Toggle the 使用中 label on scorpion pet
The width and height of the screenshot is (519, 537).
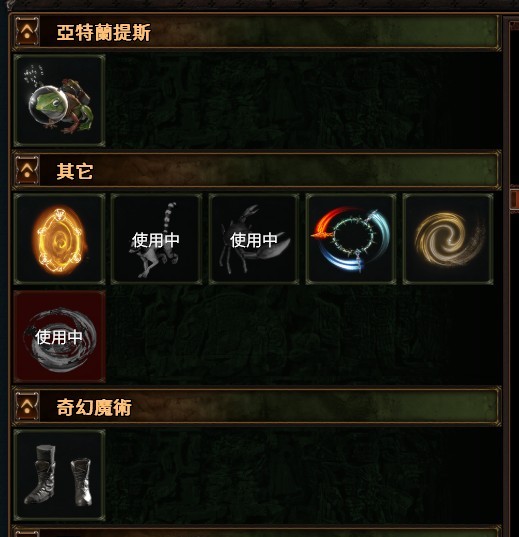click(254, 240)
